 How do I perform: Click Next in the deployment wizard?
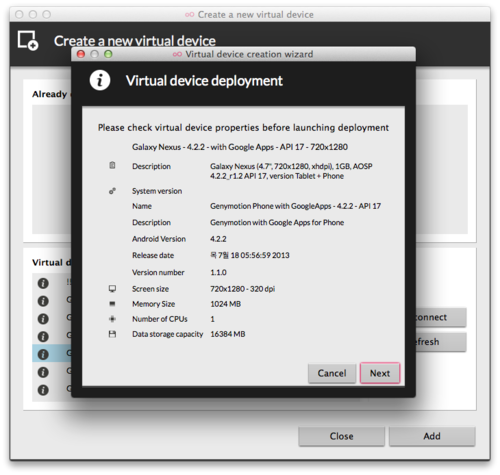pyautogui.click(x=380, y=373)
